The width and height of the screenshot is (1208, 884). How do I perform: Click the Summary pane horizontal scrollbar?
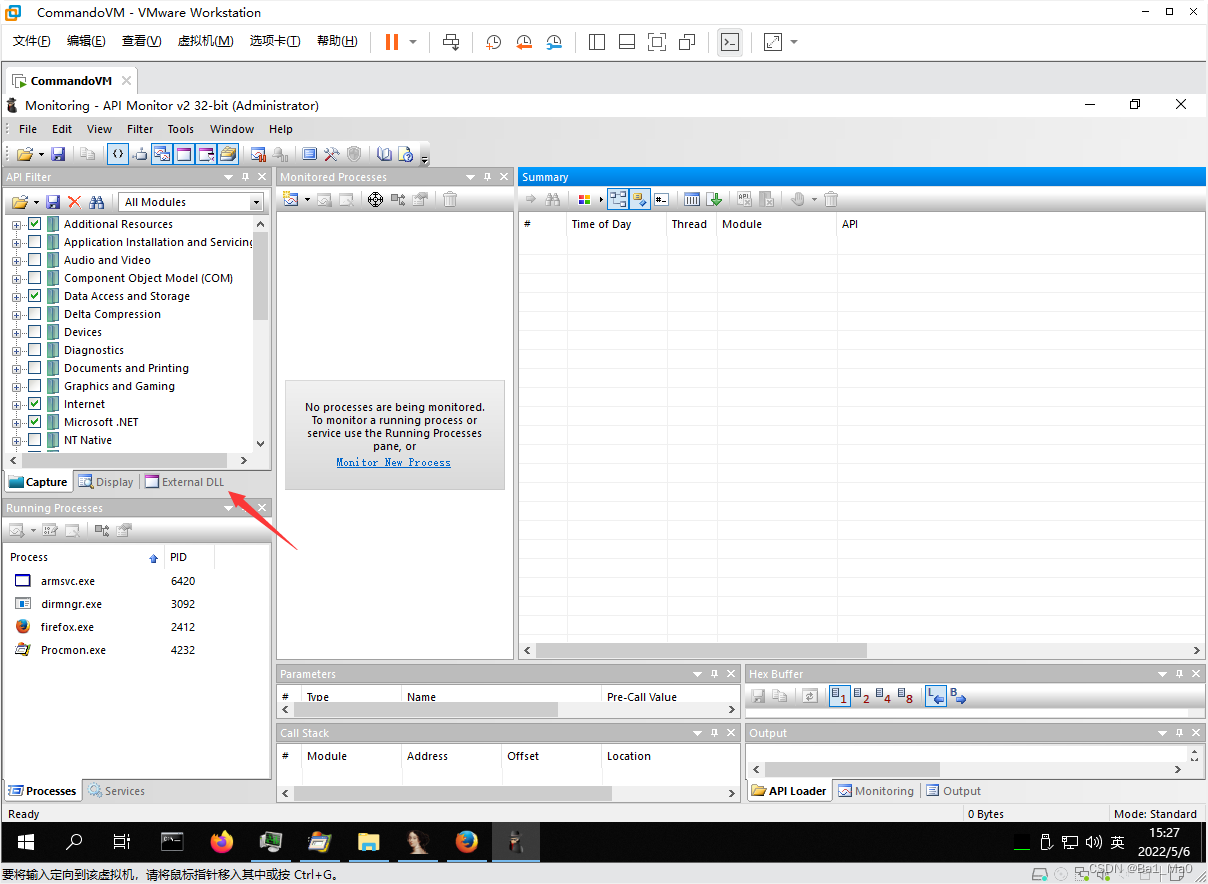[x=860, y=651]
